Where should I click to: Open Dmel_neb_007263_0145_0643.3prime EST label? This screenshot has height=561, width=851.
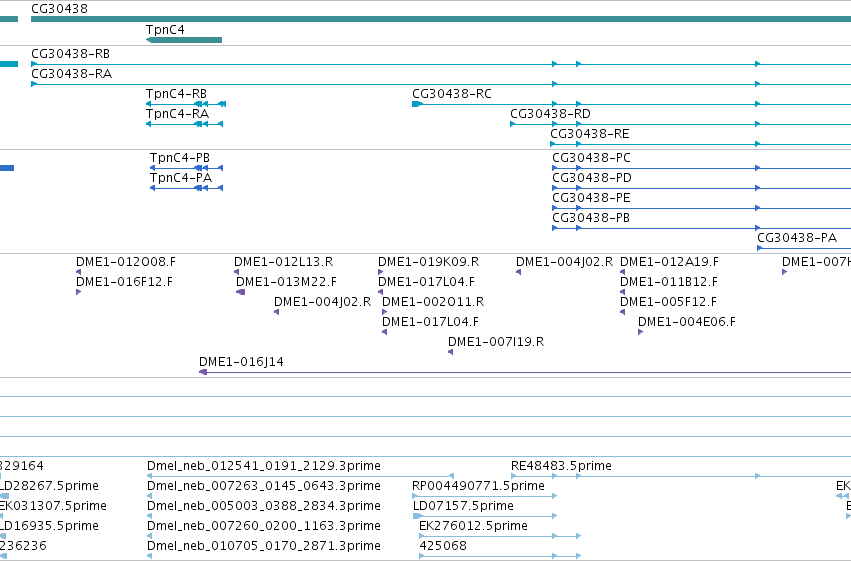coord(264,486)
